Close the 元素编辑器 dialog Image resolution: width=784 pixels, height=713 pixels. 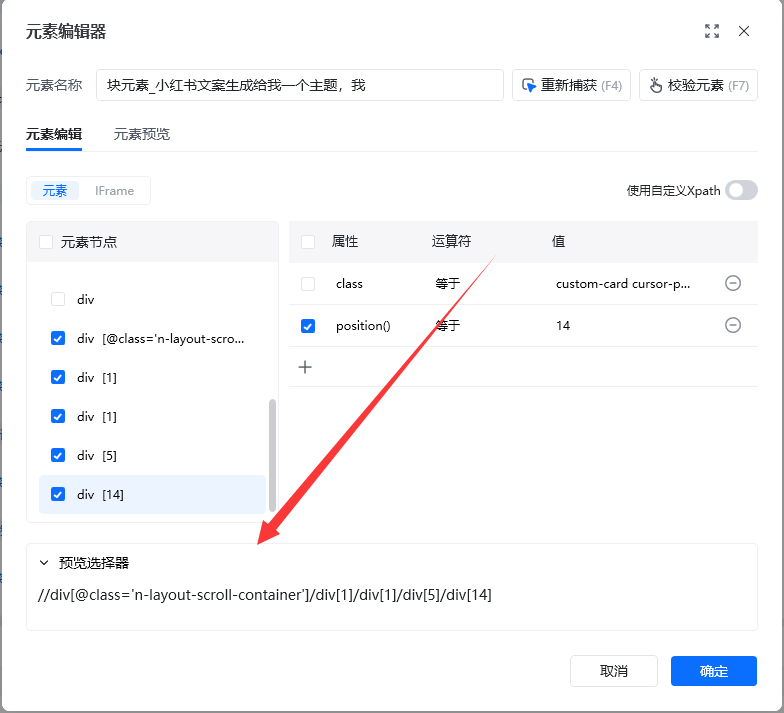point(744,31)
